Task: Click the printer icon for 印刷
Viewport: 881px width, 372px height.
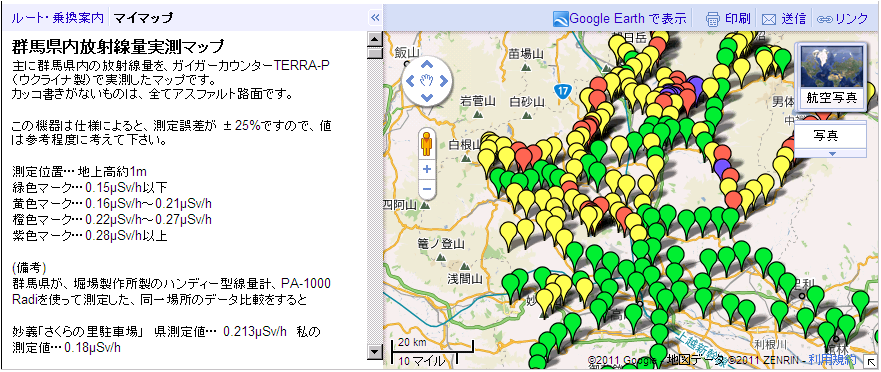Action: pyautogui.click(x=712, y=19)
